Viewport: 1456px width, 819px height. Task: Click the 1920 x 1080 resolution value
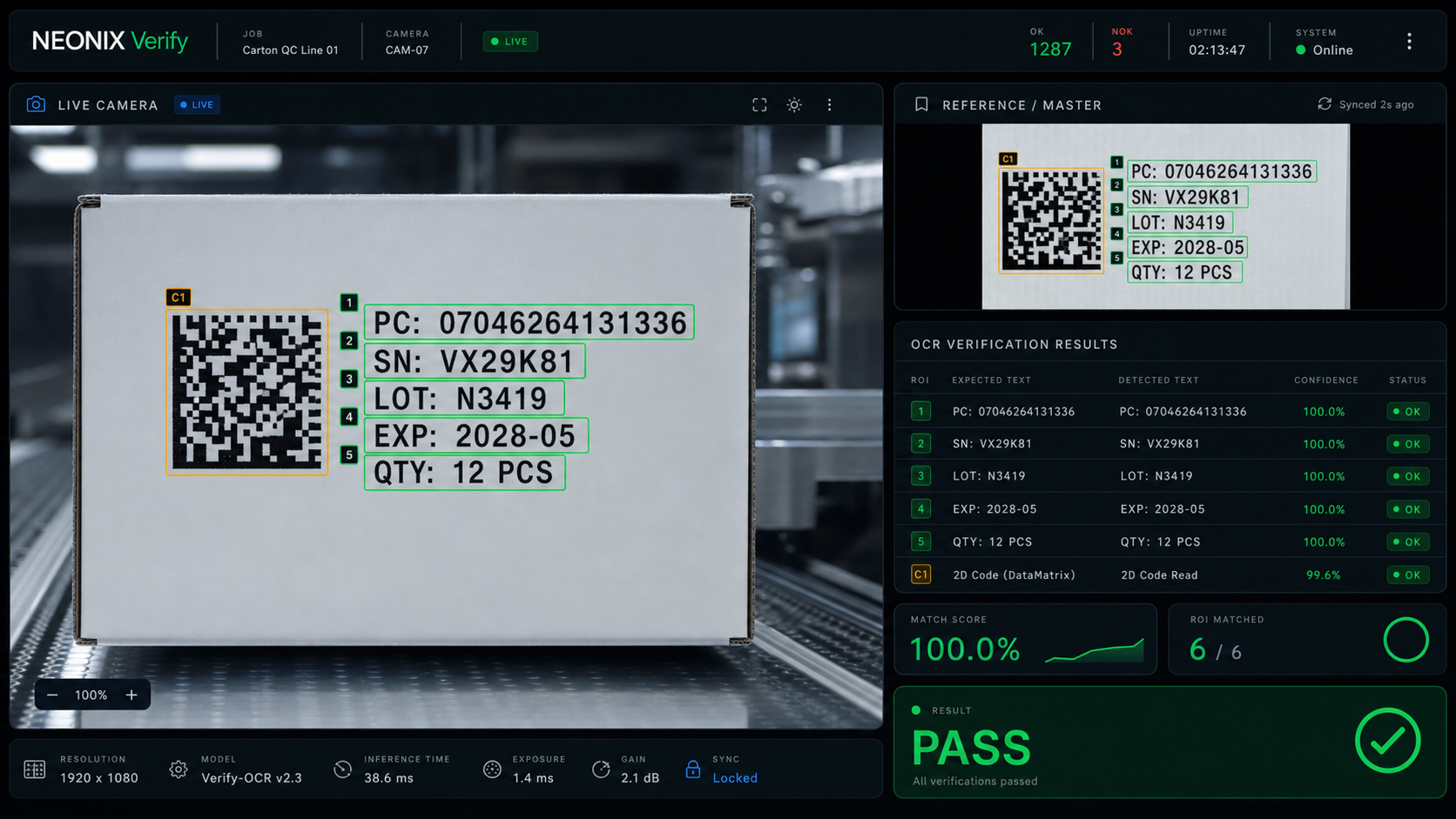point(99,778)
